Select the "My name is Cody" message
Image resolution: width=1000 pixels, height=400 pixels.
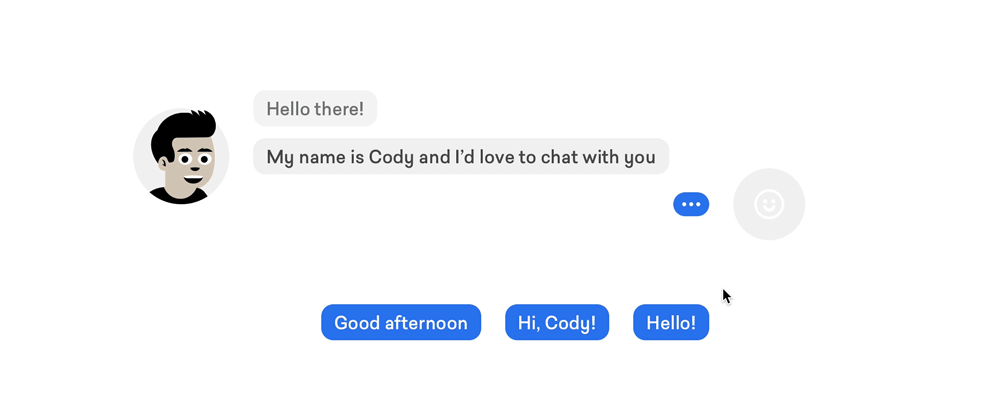(x=461, y=156)
